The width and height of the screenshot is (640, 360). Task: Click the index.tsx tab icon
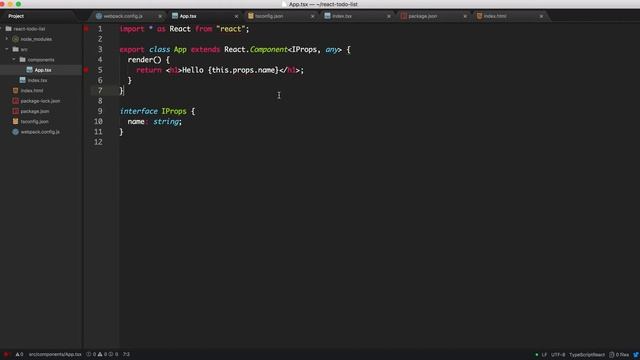click(327, 16)
